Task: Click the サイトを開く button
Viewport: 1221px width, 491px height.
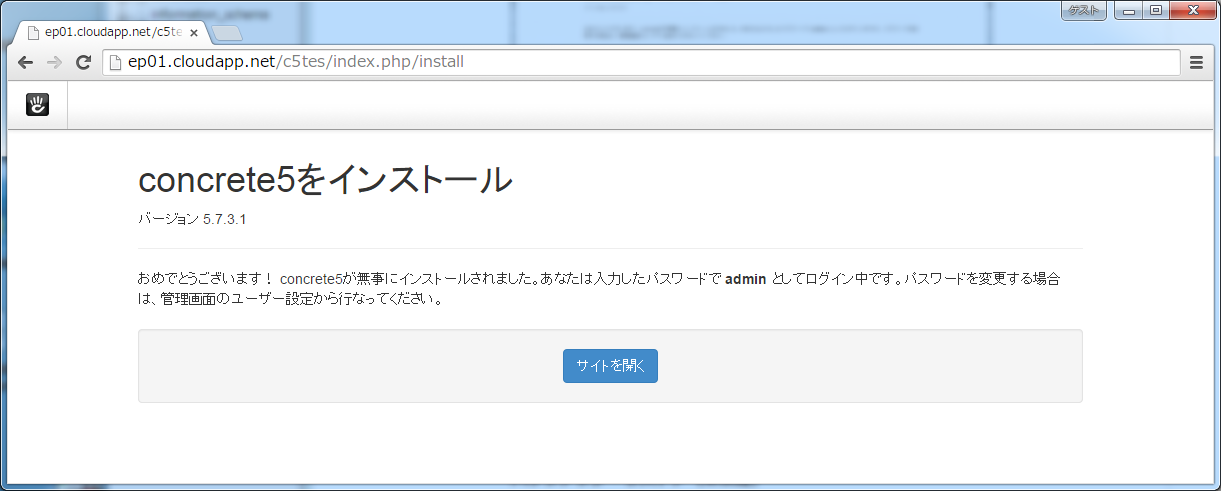Action: (x=610, y=366)
